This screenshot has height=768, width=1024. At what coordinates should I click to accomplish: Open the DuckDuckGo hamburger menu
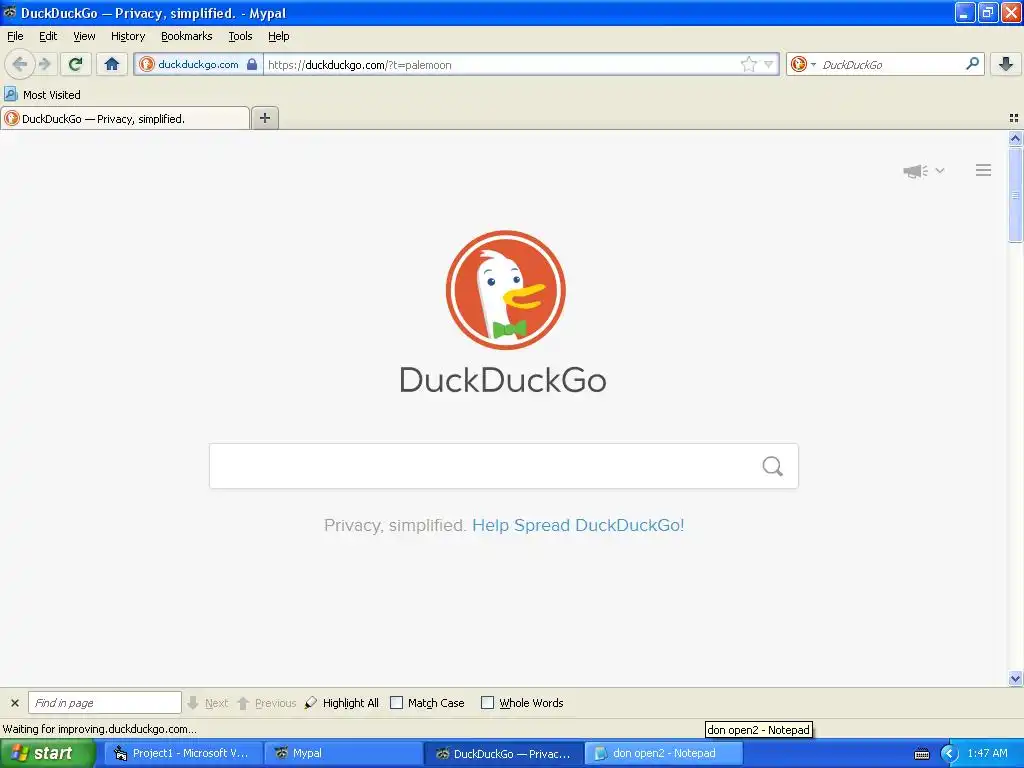tap(984, 170)
